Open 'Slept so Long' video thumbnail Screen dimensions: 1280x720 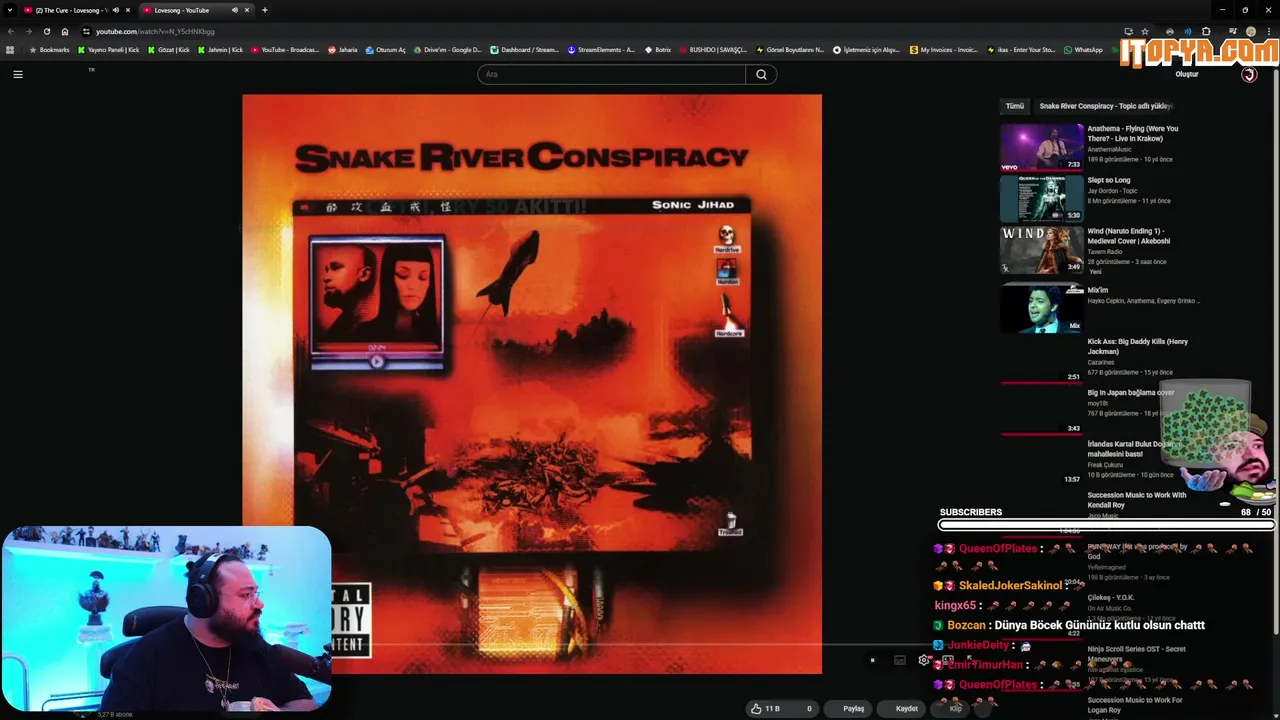point(1042,198)
